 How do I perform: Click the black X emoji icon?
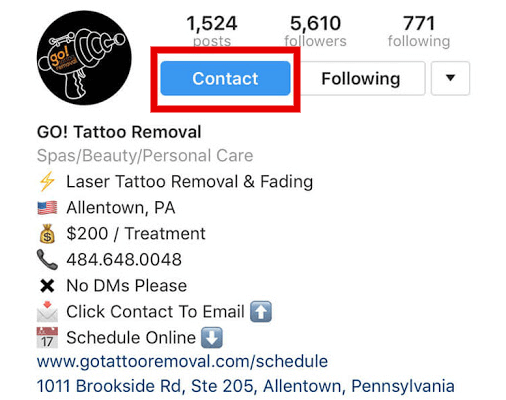47,286
